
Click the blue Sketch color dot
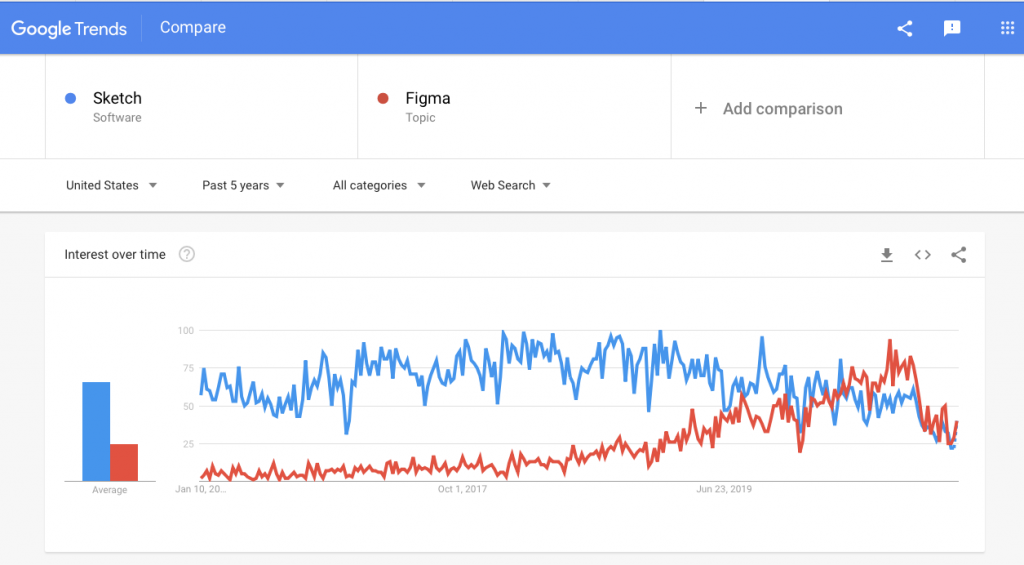(x=71, y=98)
